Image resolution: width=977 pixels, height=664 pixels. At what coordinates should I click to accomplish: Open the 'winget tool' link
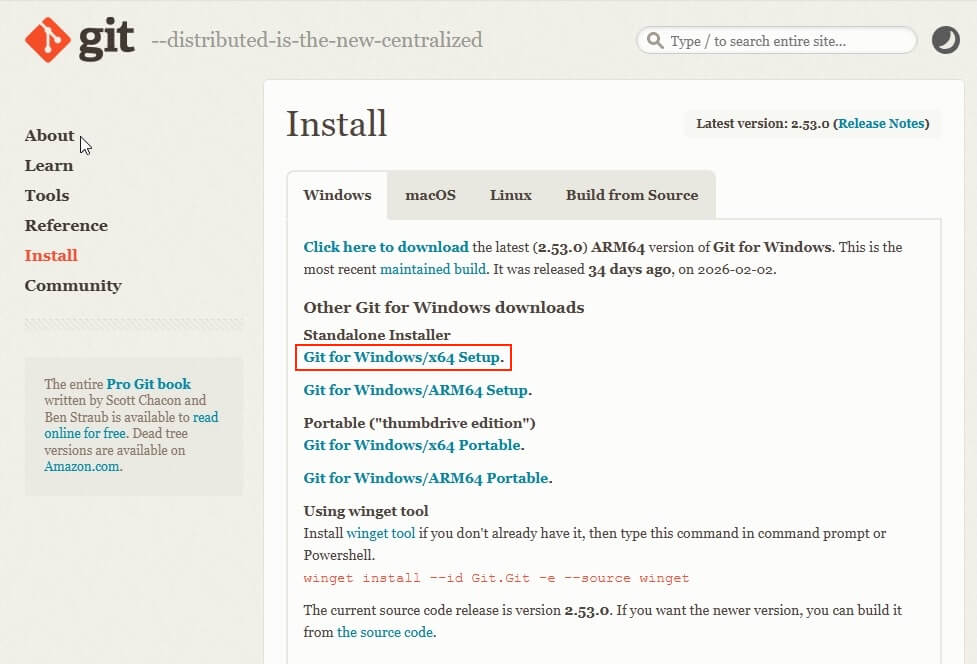click(381, 533)
